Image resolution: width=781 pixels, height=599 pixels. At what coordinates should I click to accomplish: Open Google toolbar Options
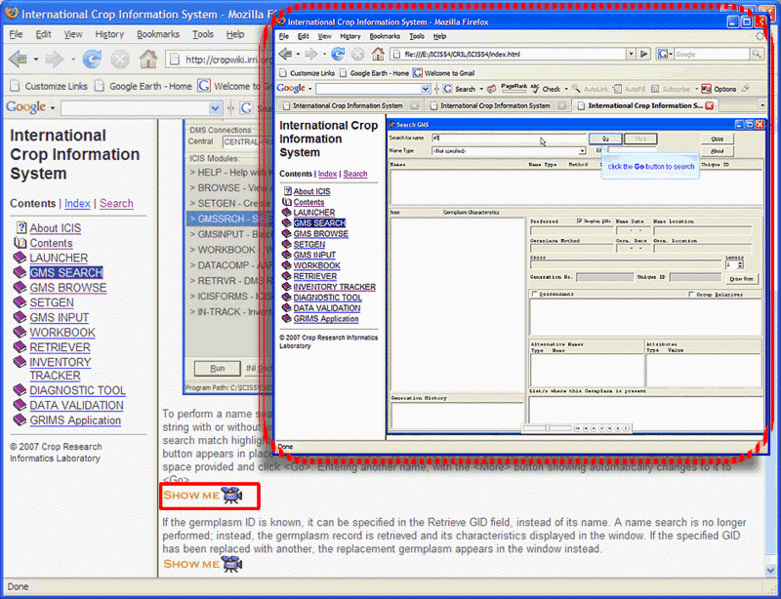click(719, 89)
